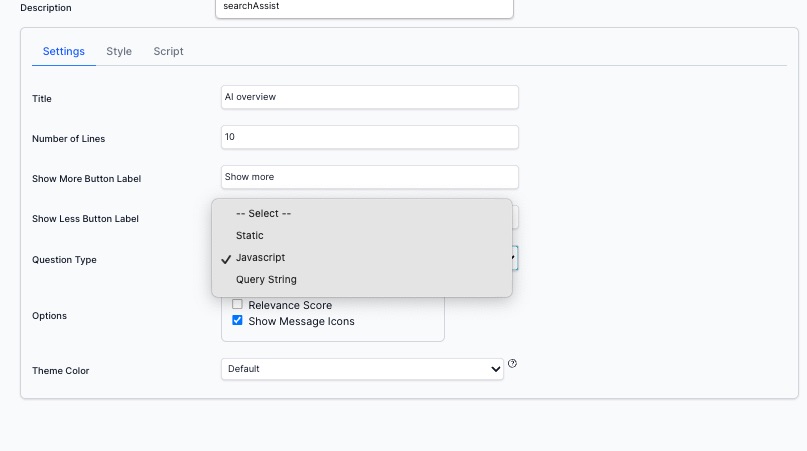This screenshot has width=807, height=451.
Task: Click the Relevance Score label text
Action: [x=290, y=305]
